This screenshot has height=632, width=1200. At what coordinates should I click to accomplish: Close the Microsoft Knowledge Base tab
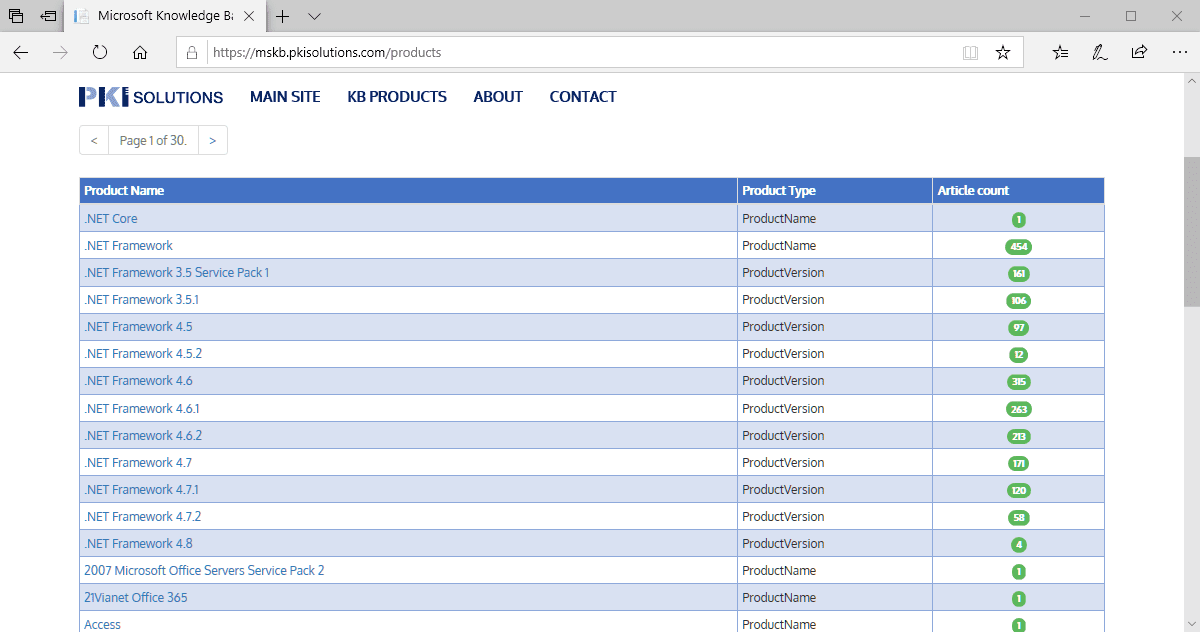pos(249,16)
